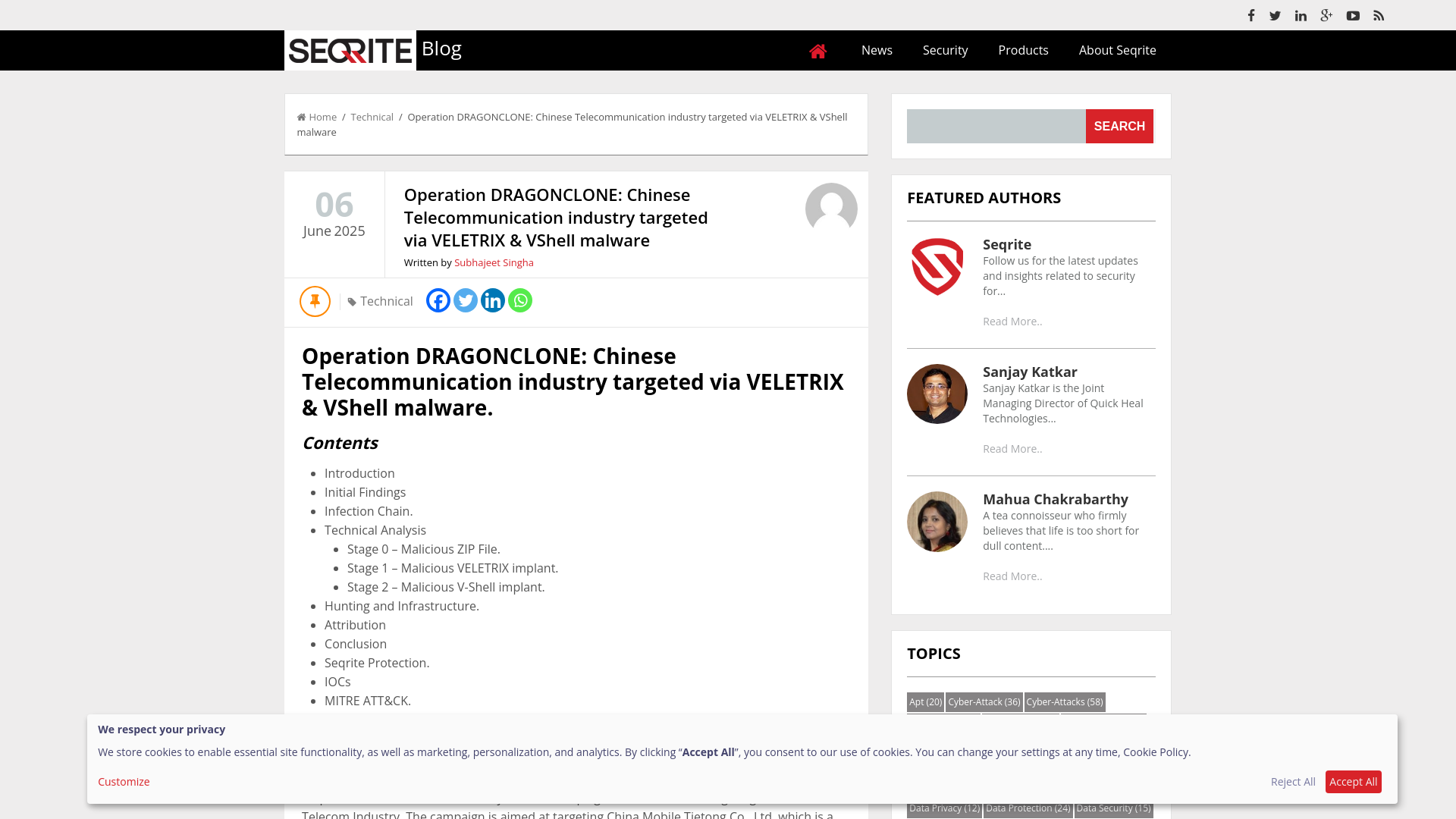The width and height of the screenshot is (1456, 819).
Task: Open the Facebook icon in top bar
Action: (x=1251, y=15)
